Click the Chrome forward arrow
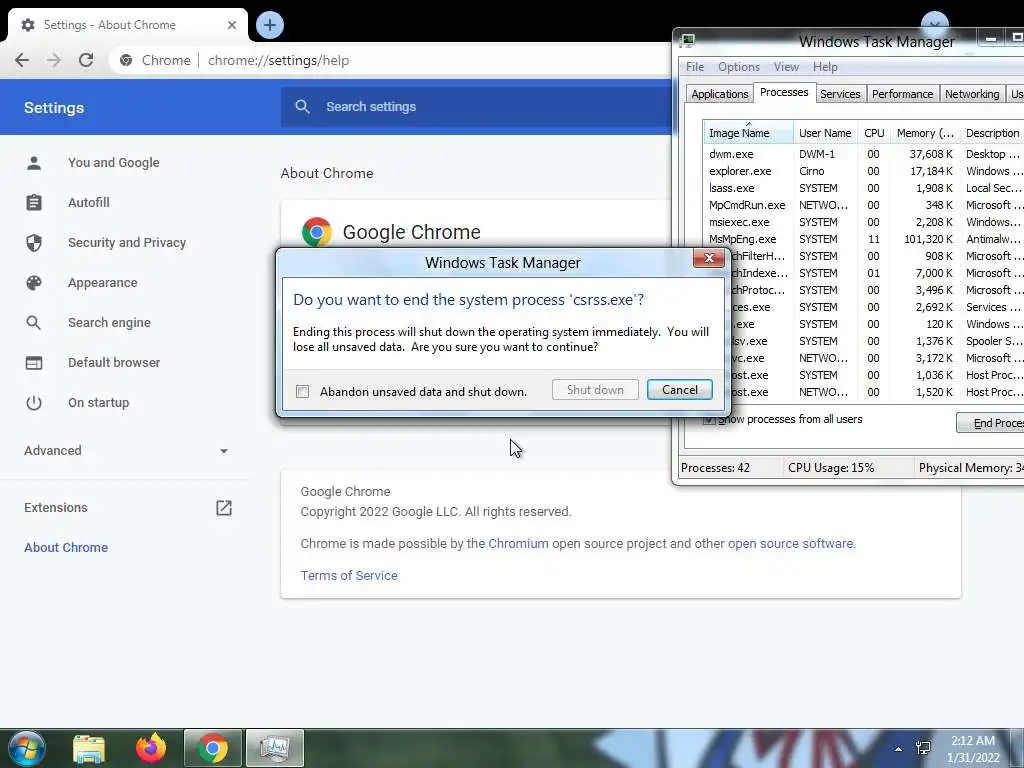Screen dimensions: 1024x768 (54, 60)
